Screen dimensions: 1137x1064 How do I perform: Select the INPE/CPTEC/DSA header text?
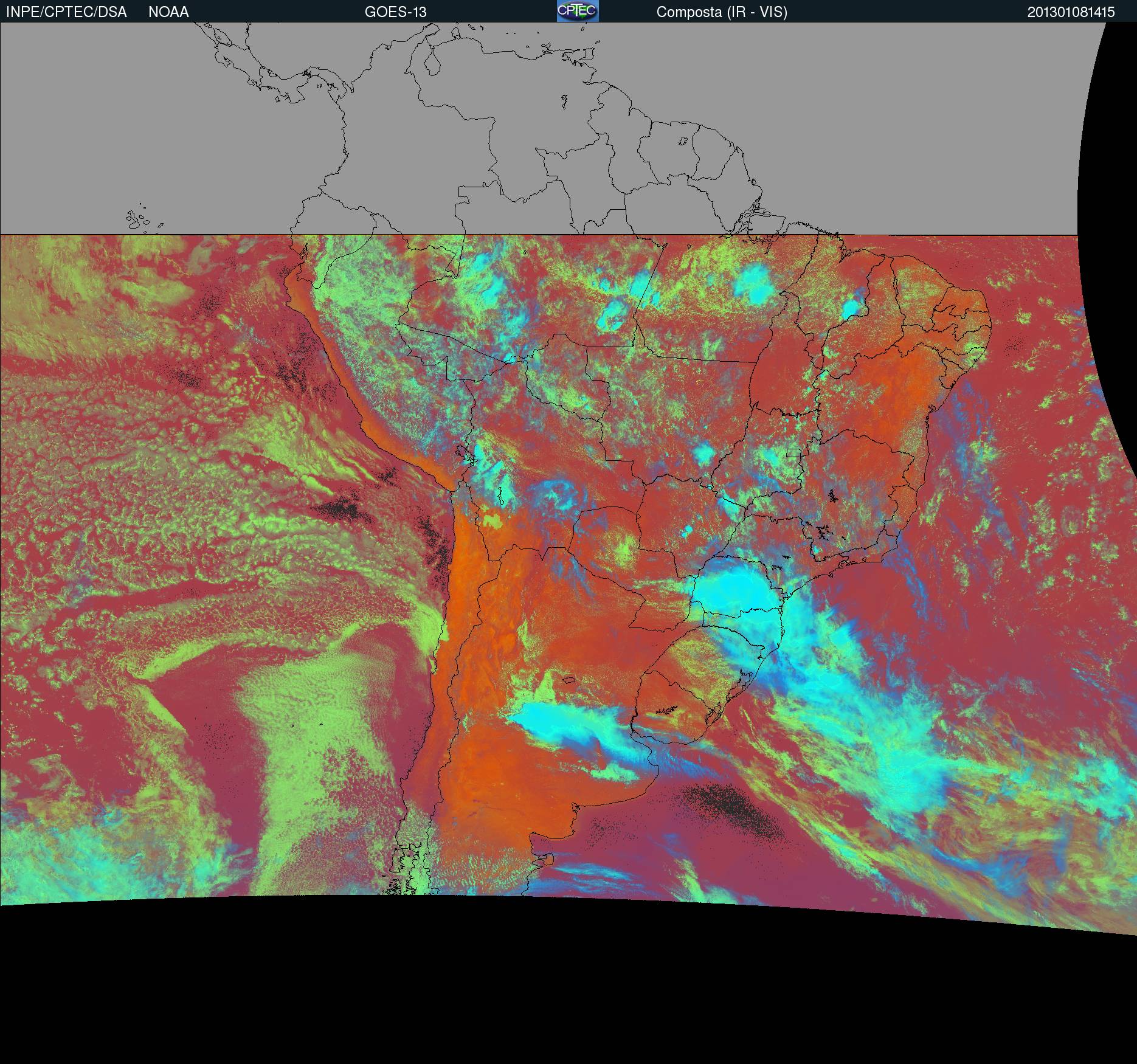[x=66, y=12]
